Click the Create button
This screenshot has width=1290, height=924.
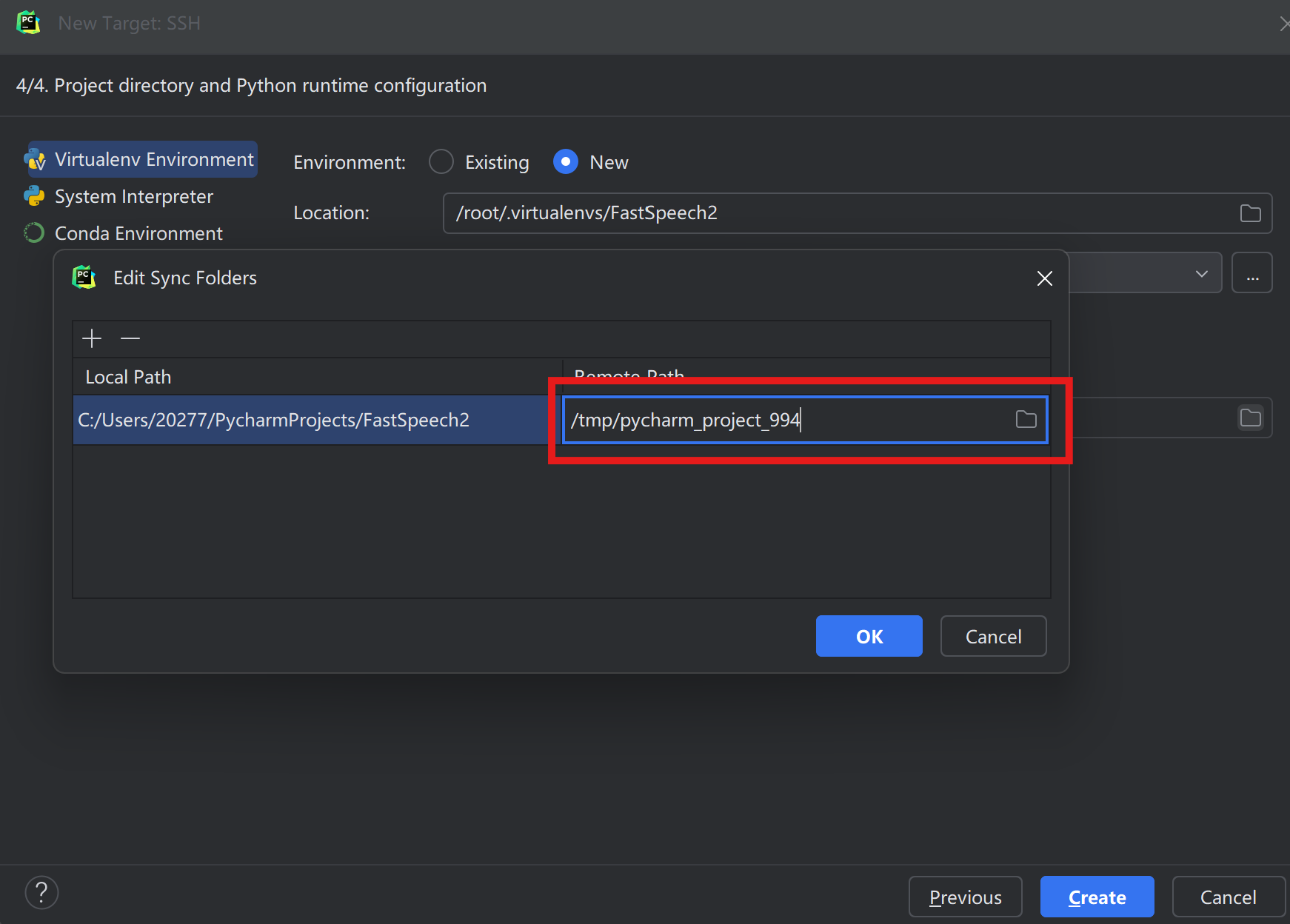tap(1097, 897)
